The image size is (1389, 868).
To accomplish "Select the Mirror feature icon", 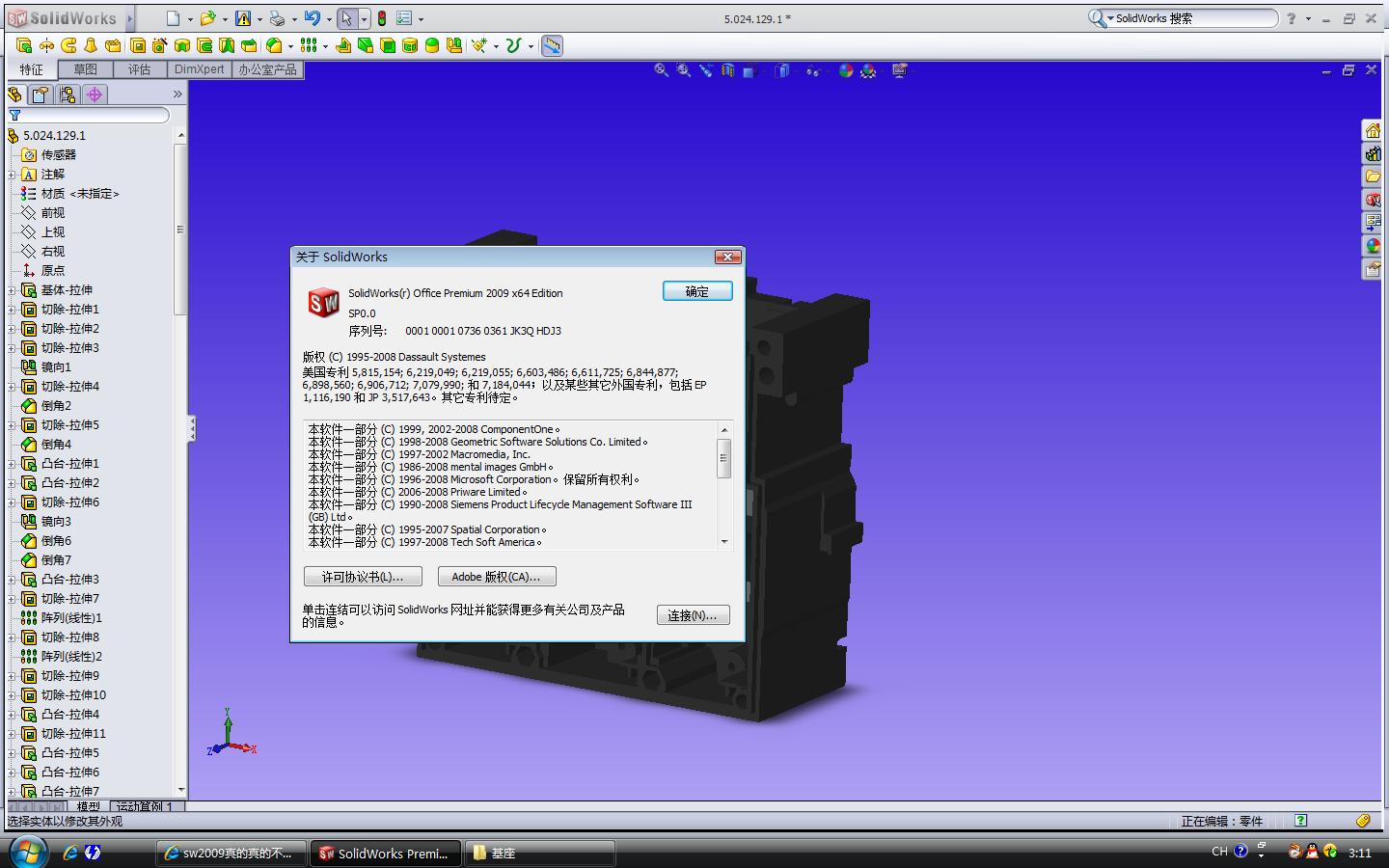I will pyautogui.click(x=454, y=45).
